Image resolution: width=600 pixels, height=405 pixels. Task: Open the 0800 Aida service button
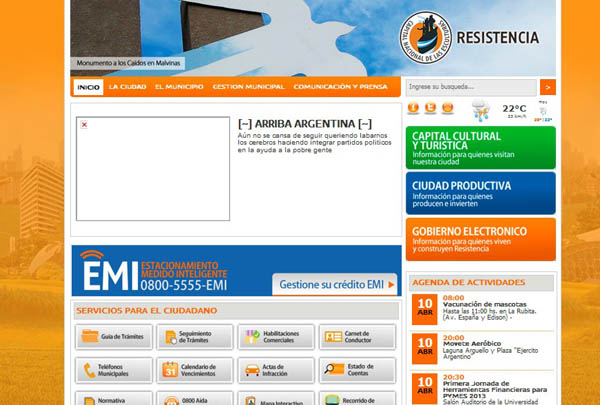[x=195, y=398]
